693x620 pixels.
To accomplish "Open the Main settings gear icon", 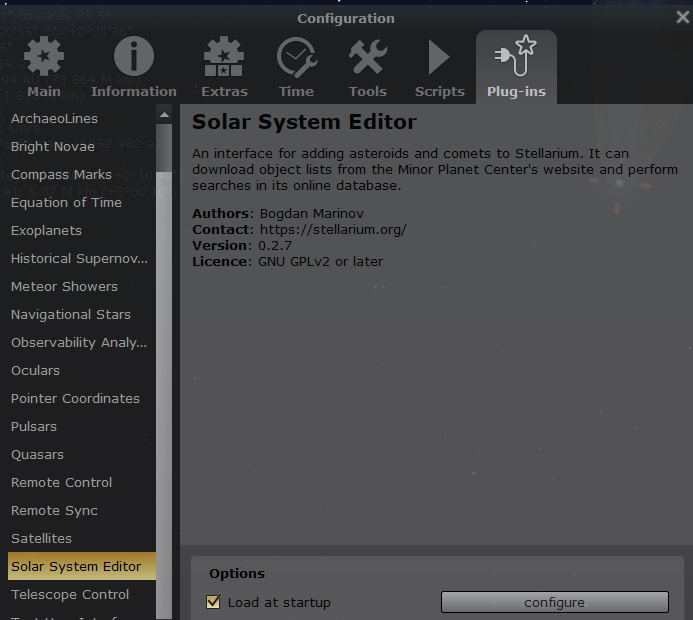I will point(44,57).
